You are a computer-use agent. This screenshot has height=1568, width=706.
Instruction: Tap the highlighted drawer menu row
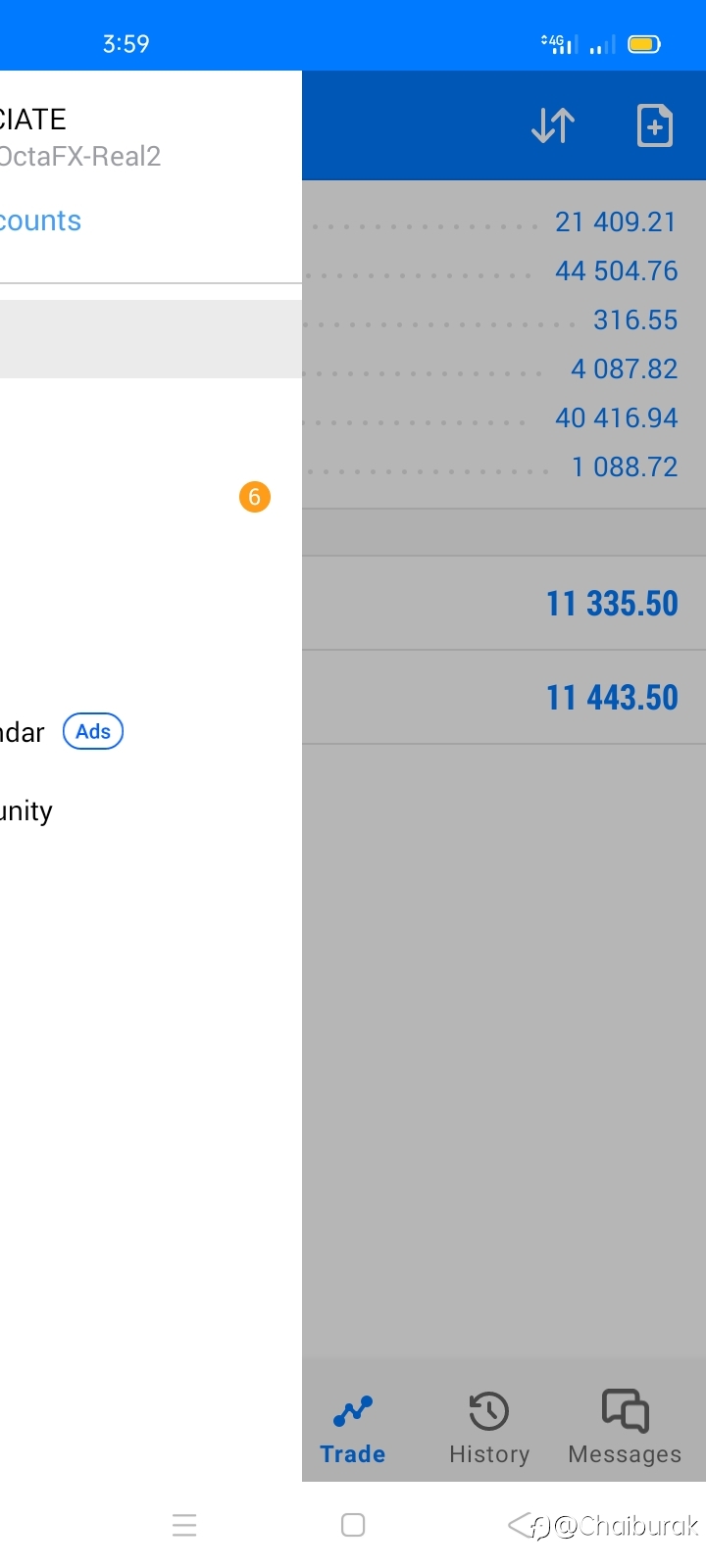(151, 339)
